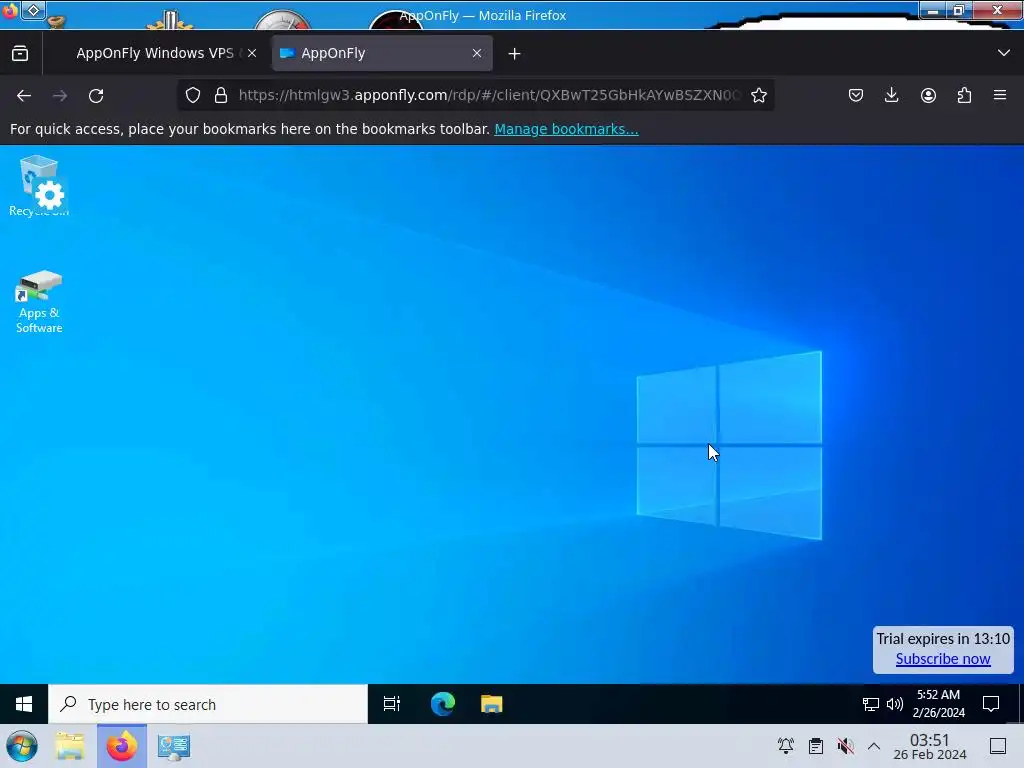Open the Firefox hamburger application menu

click(x=1000, y=95)
